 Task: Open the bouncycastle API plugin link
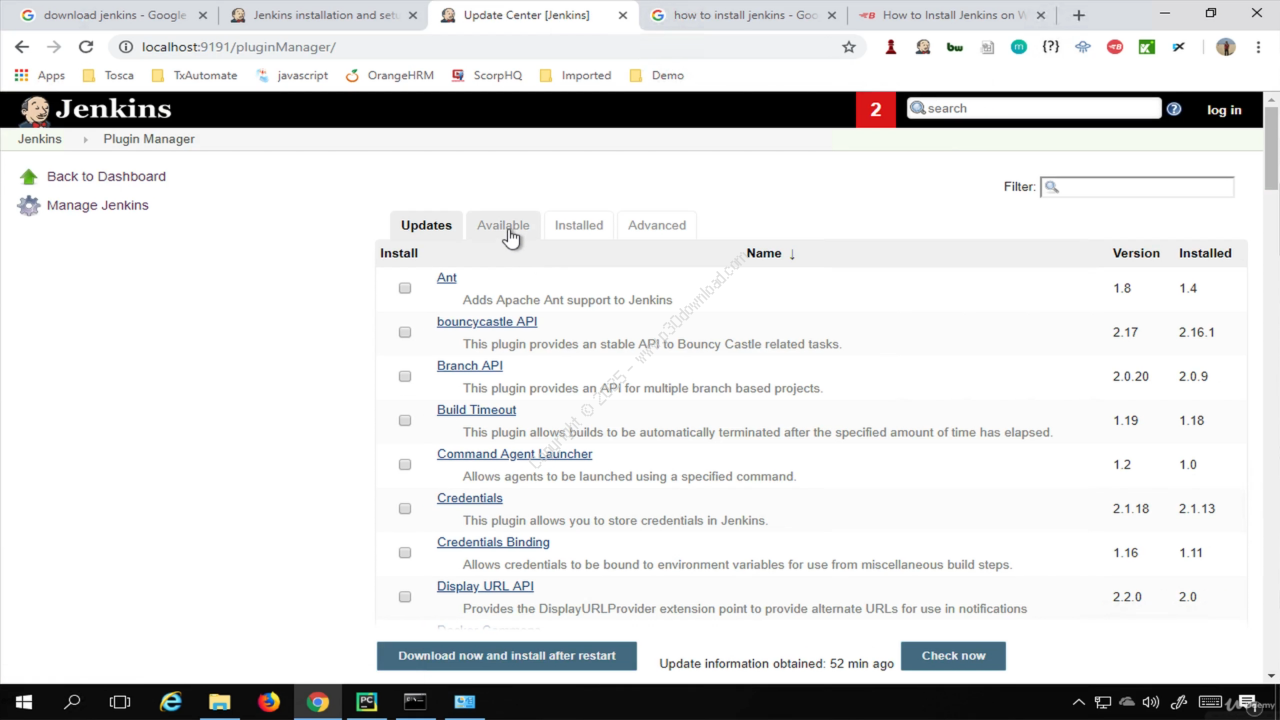(487, 322)
